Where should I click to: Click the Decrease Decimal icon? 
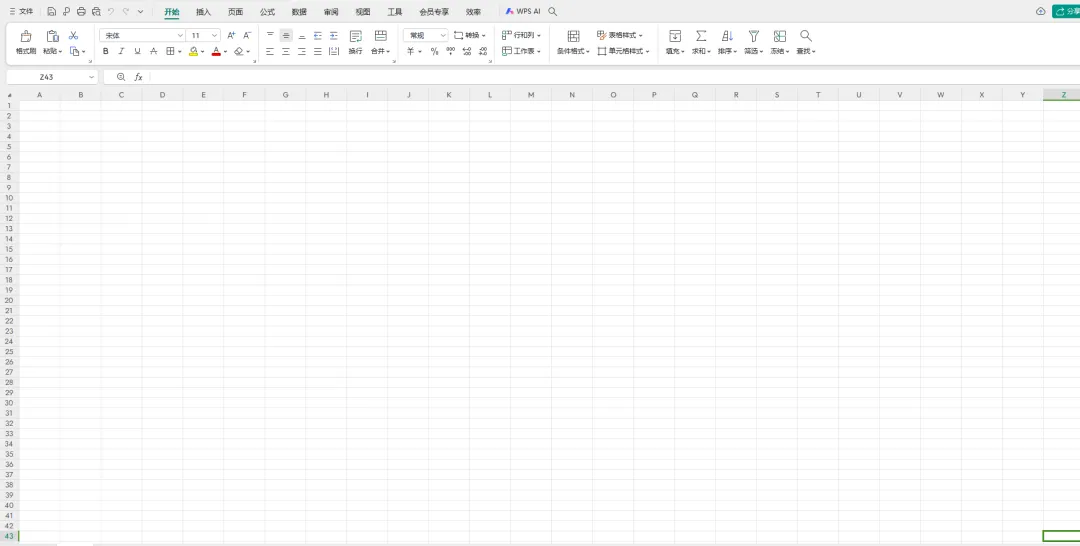pyautogui.click(x=483, y=52)
